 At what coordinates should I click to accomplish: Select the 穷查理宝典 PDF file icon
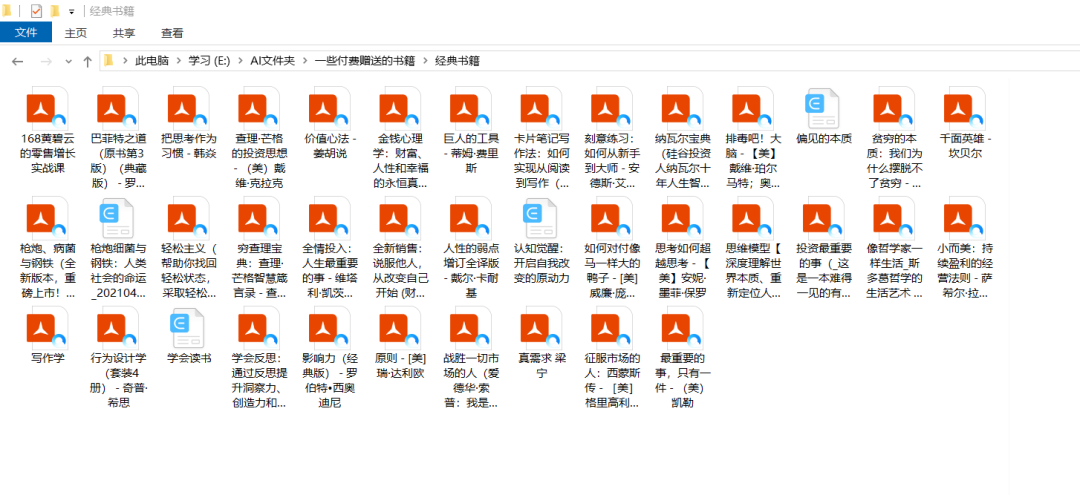click(x=259, y=218)
